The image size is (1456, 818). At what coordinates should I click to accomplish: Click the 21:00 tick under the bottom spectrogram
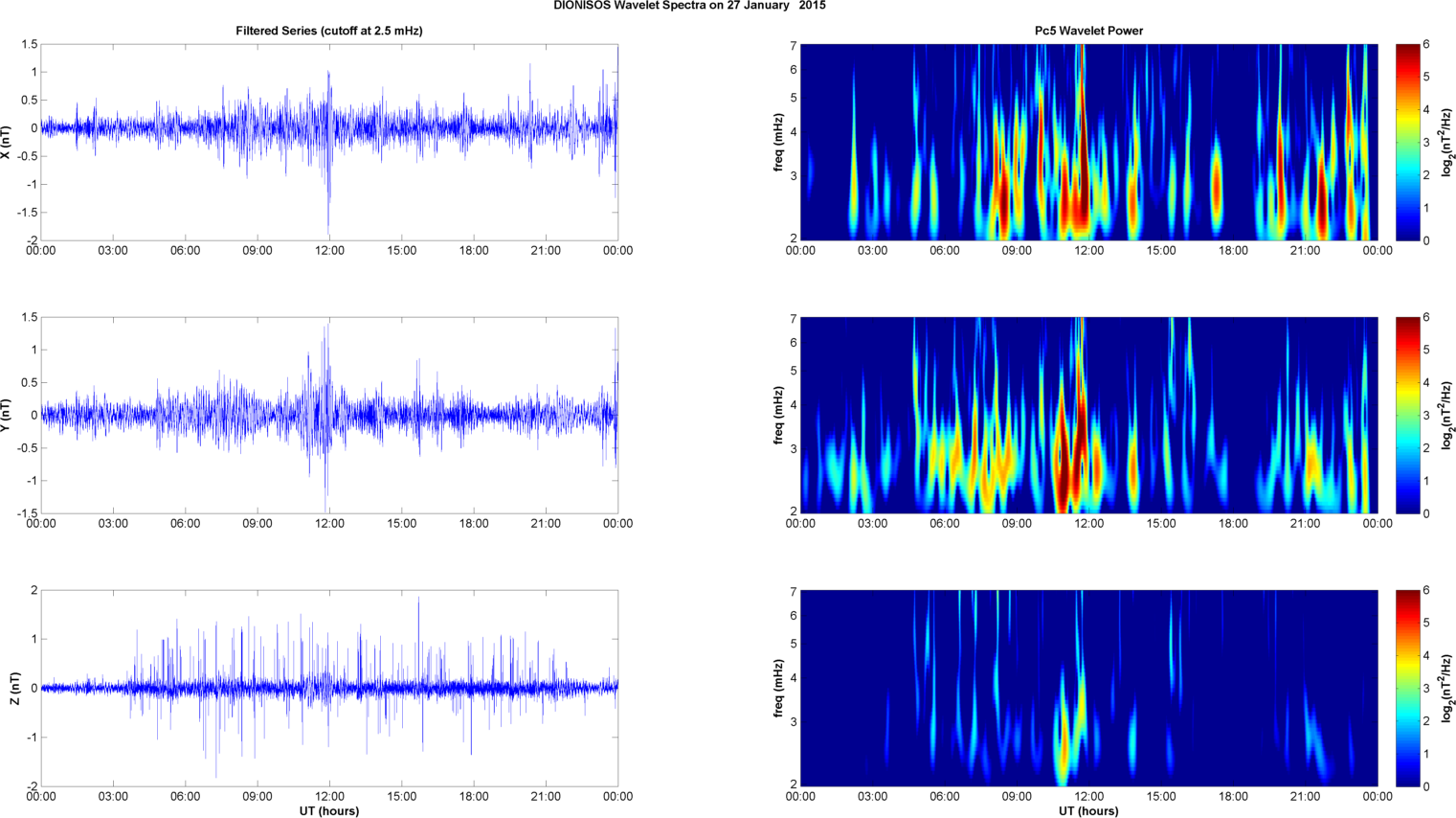pos(1306,797)
